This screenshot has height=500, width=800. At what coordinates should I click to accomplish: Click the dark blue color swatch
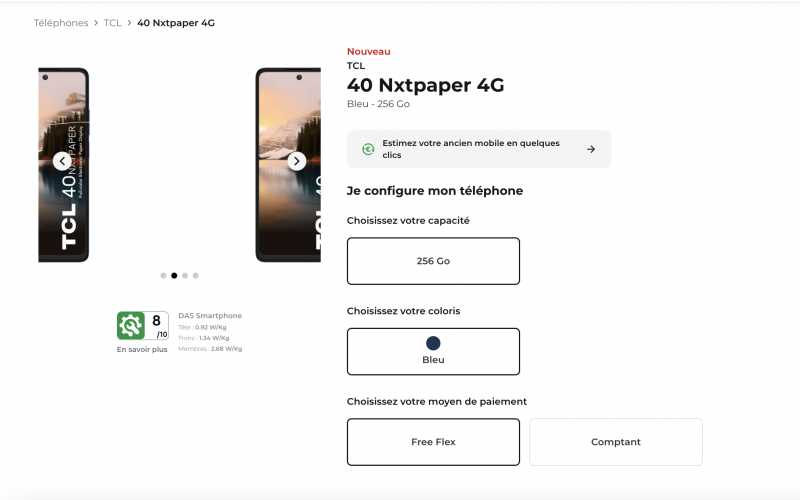[x=433, y=343]
